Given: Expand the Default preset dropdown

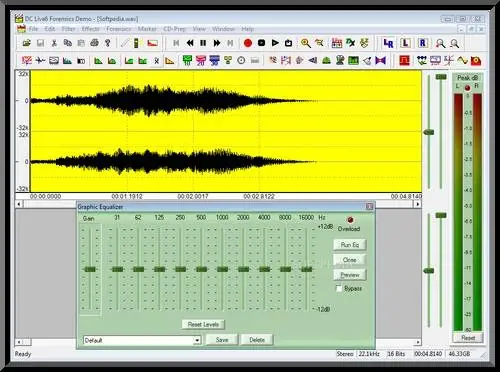Looking at the screenshot, I should tap(197, 340).
